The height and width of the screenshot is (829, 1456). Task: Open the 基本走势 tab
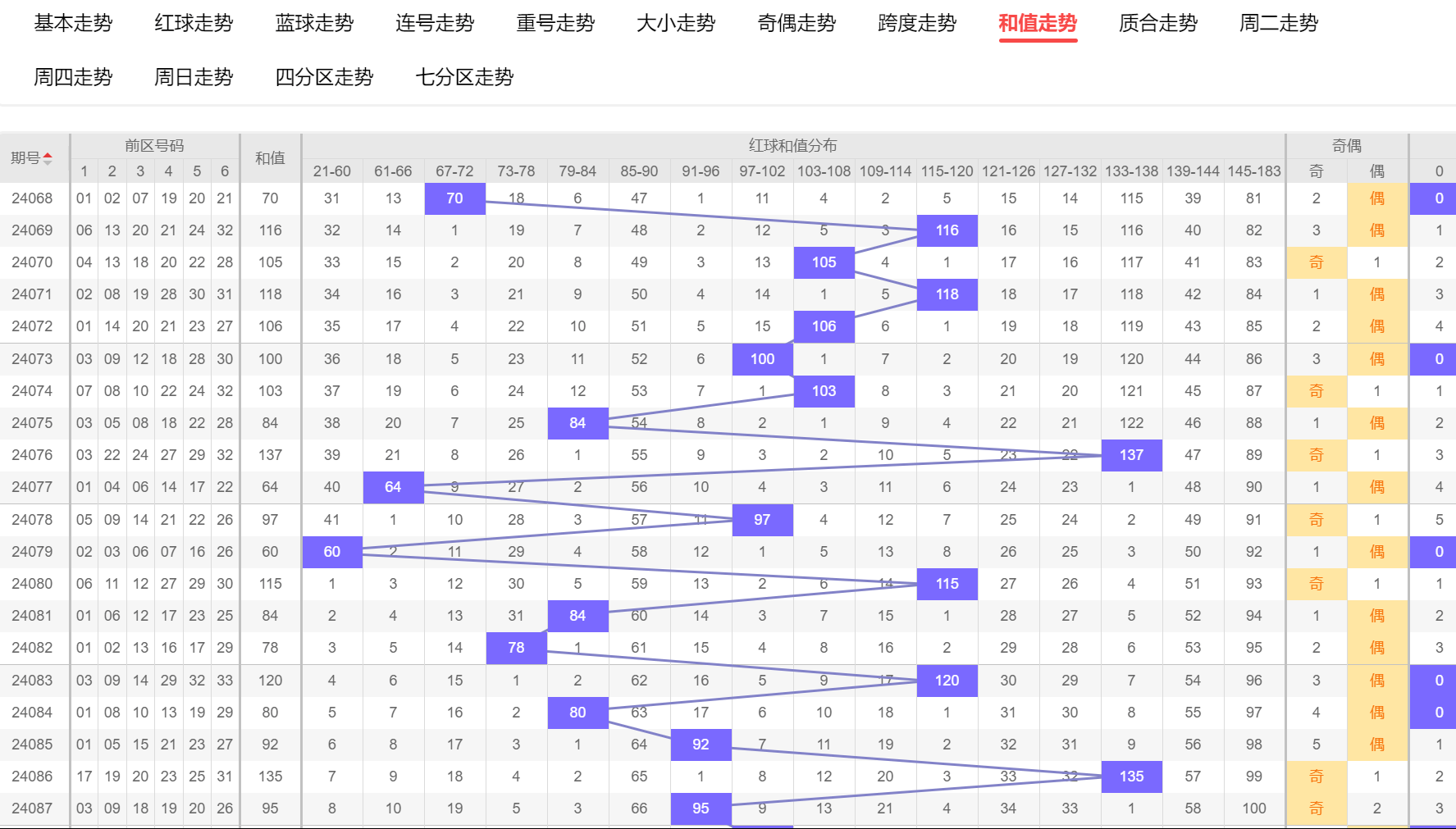73,23
